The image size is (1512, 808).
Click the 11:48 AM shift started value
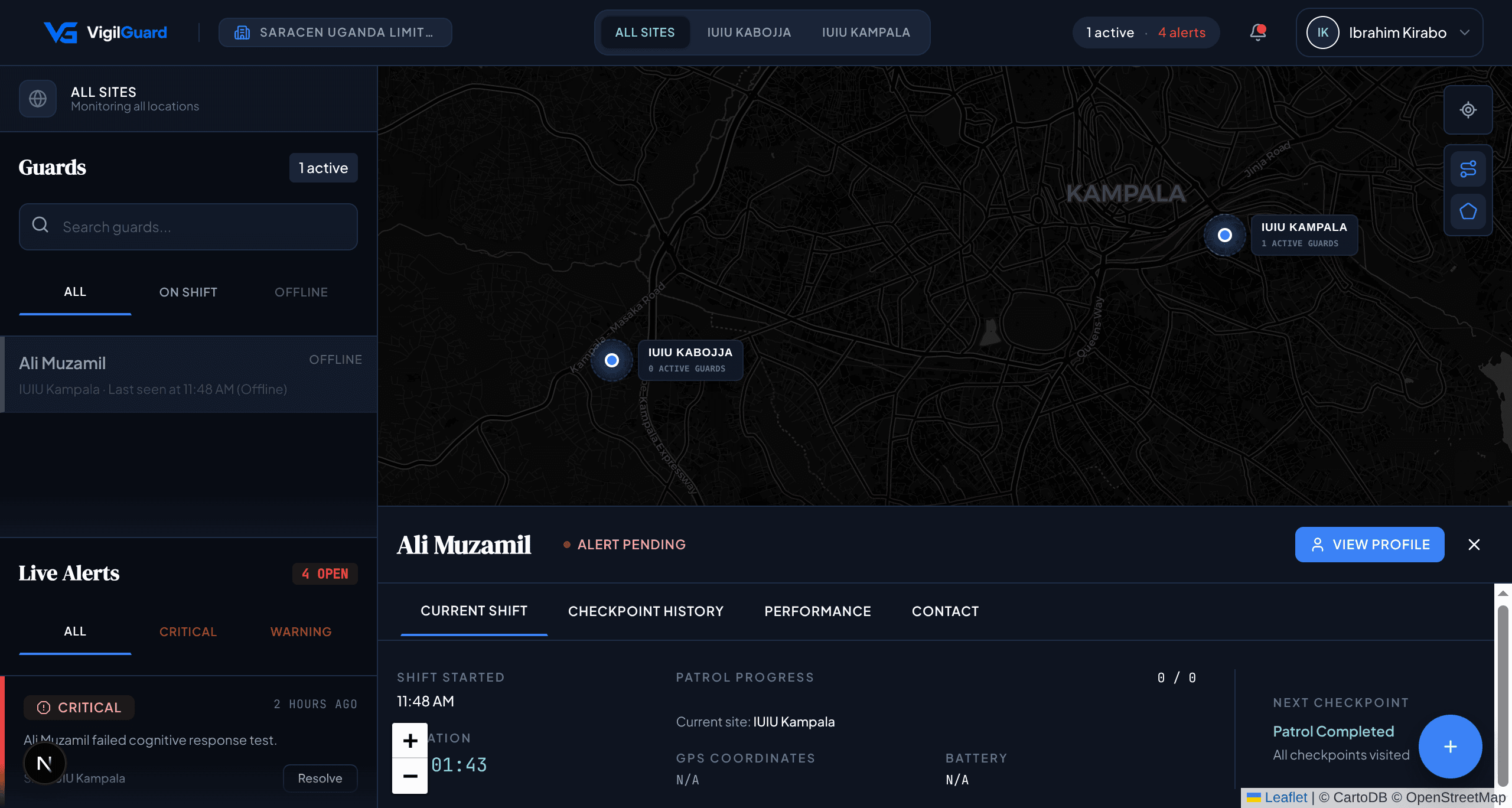click(425, 701)
